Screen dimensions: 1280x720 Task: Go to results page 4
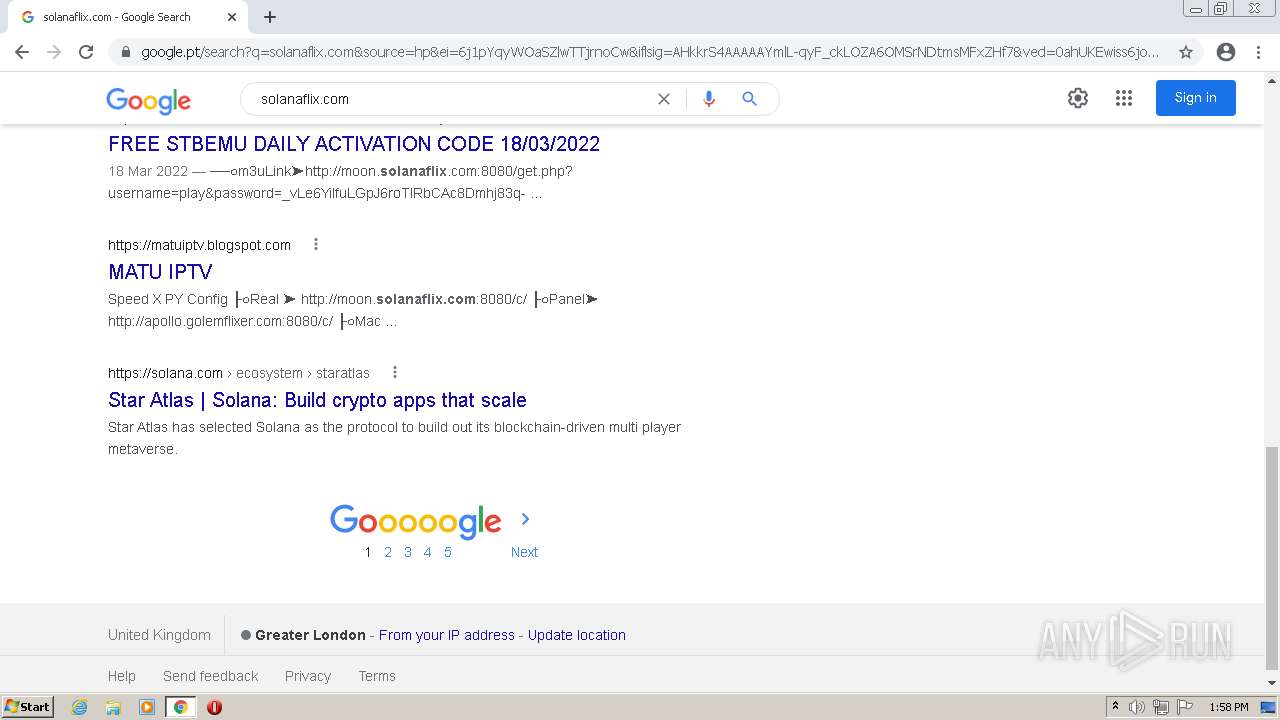[427, 552]
